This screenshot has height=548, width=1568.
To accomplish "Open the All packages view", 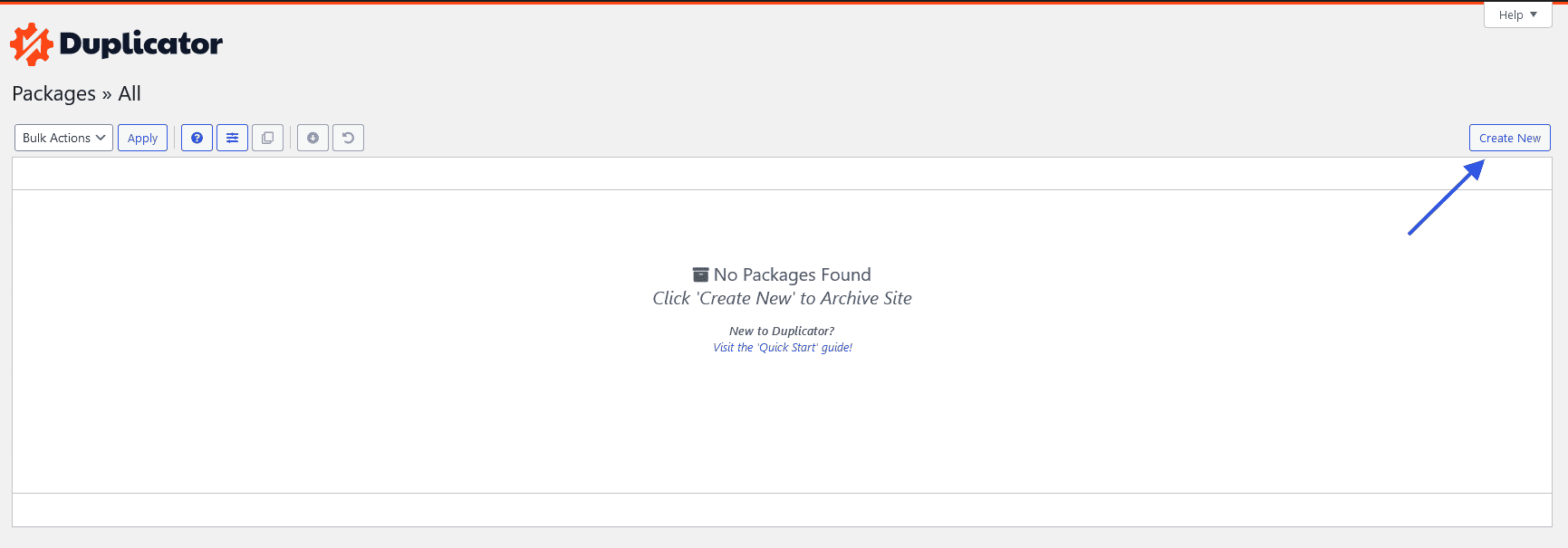I will tap(130, 93).
